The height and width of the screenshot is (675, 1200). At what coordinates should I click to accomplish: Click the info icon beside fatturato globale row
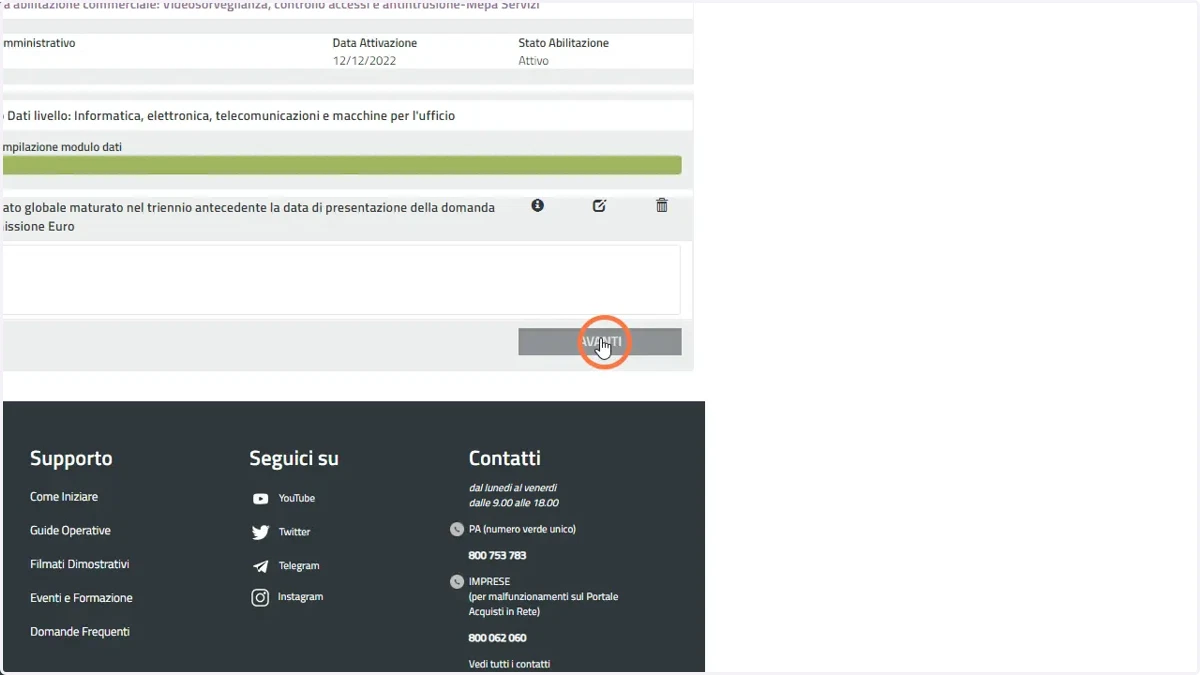coord(538,205)
